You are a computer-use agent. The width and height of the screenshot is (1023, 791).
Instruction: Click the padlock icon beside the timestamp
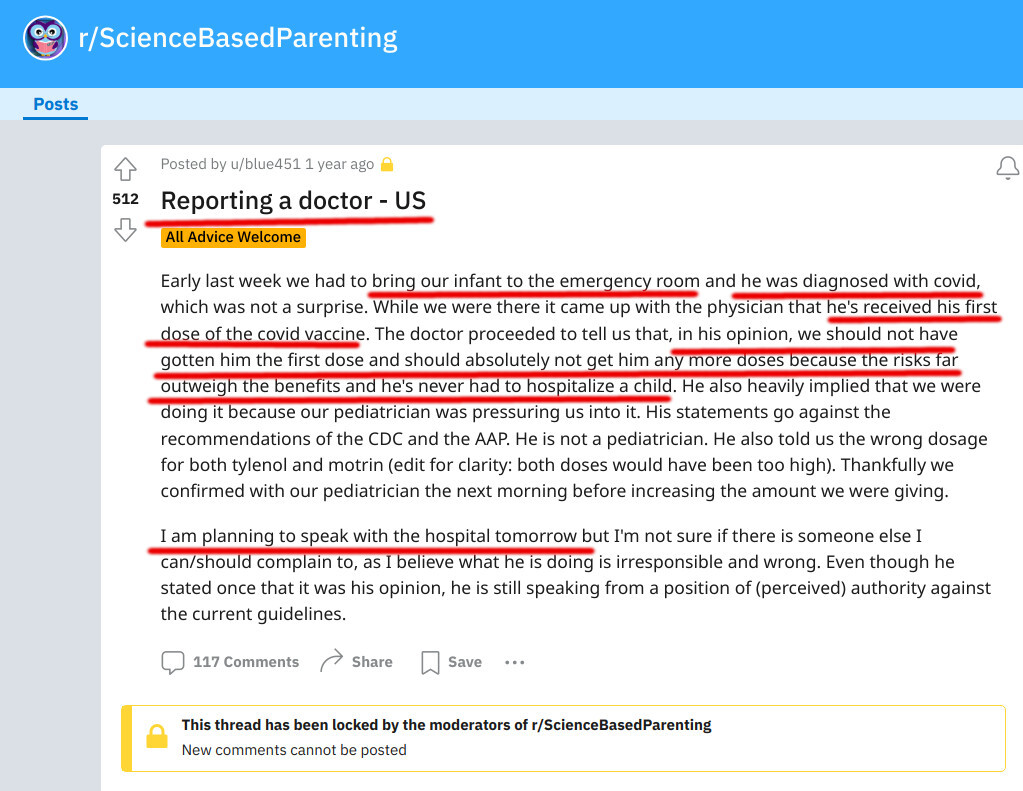tap(387, 164)
